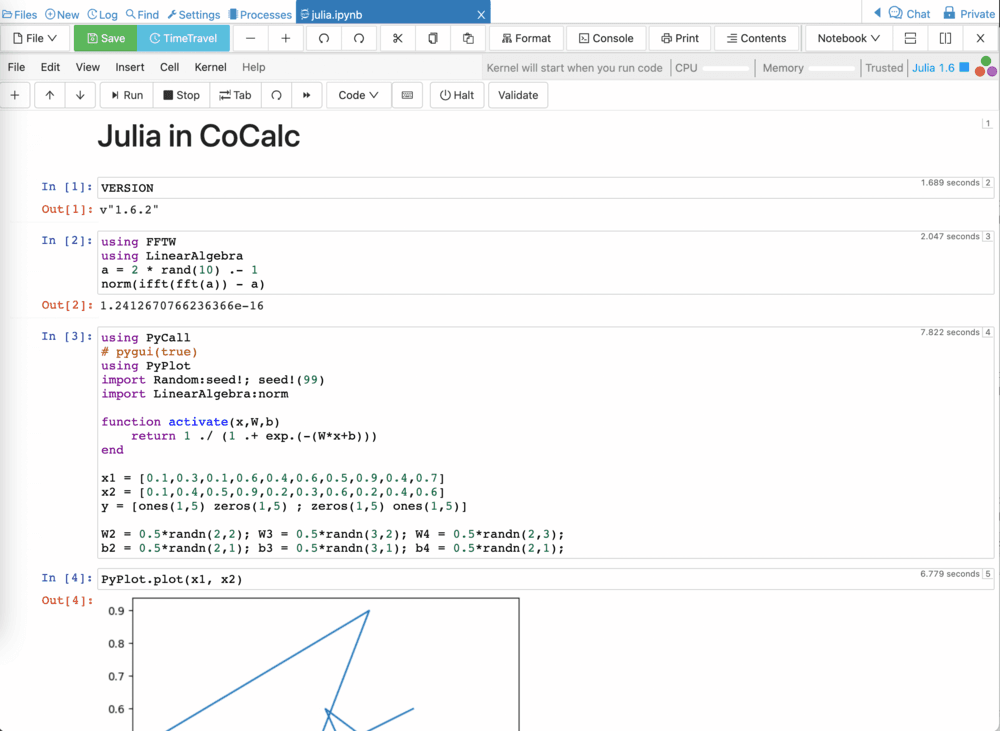Image resolution: width=1000 pixels, height=731 pixels.
Task: Open the keyboard command palette icon
Action: (x=407, y=95)
